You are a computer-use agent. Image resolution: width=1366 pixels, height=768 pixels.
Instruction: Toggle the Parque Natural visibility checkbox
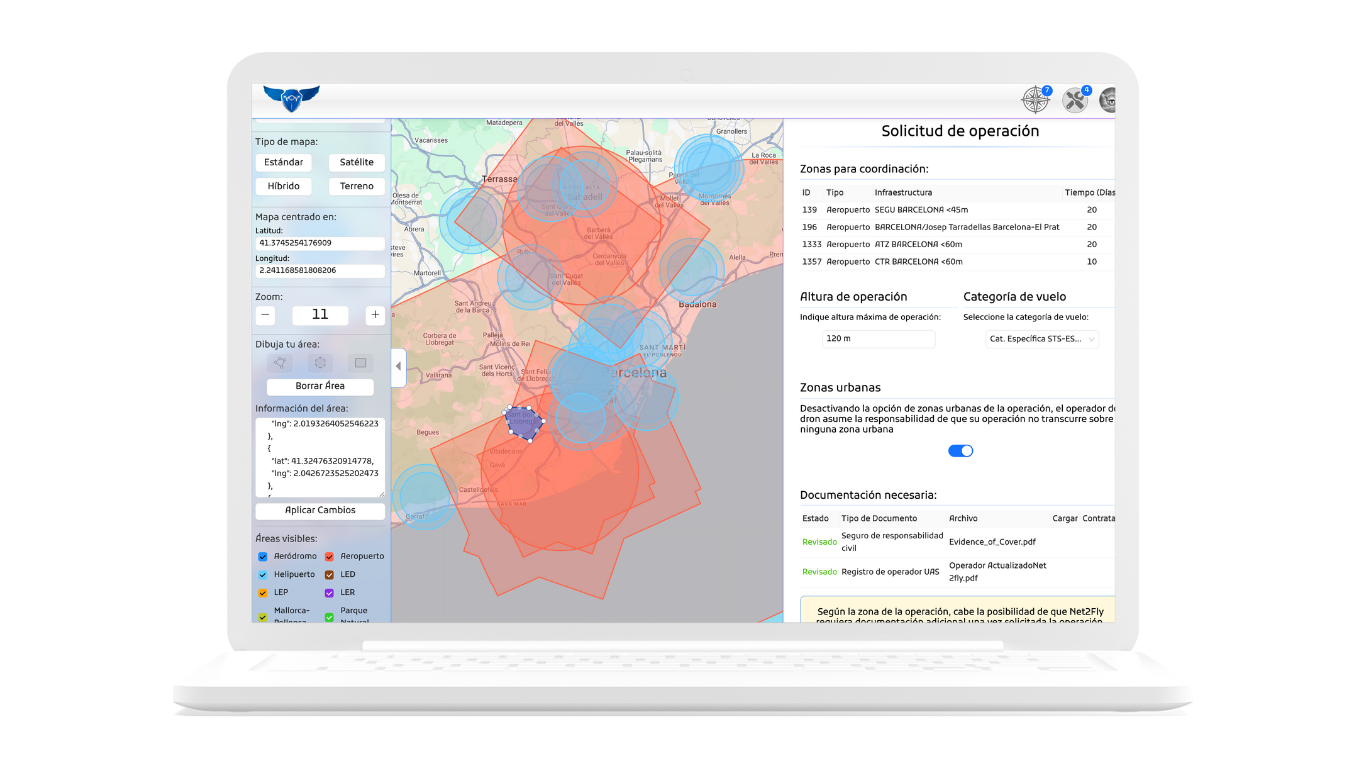coord(330,617)
